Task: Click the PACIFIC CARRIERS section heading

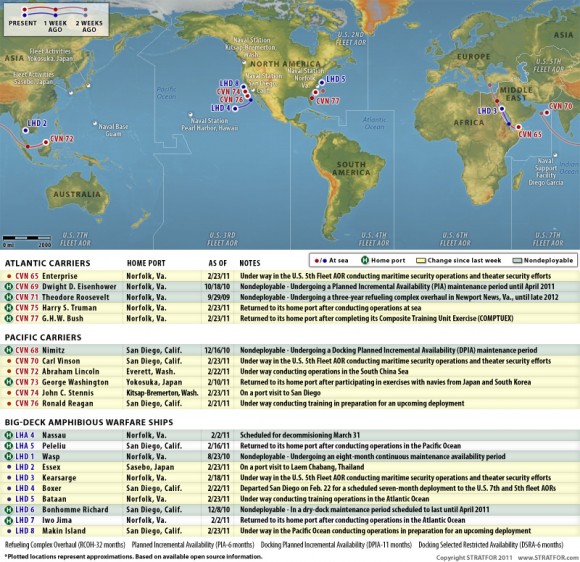Action: coord(43,337)
